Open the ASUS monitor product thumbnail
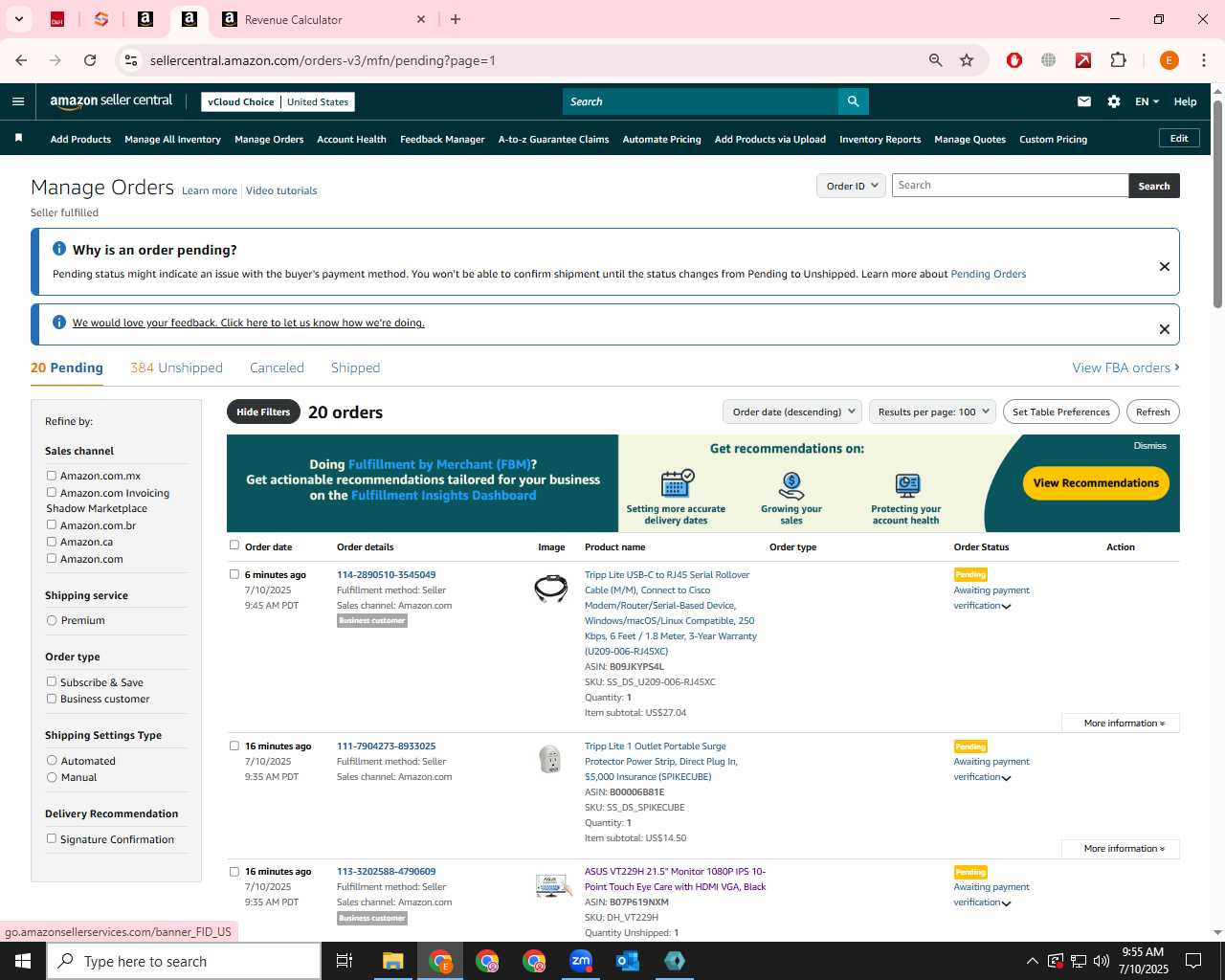This screenshot has height=980, width=1225. coord(553,885)
